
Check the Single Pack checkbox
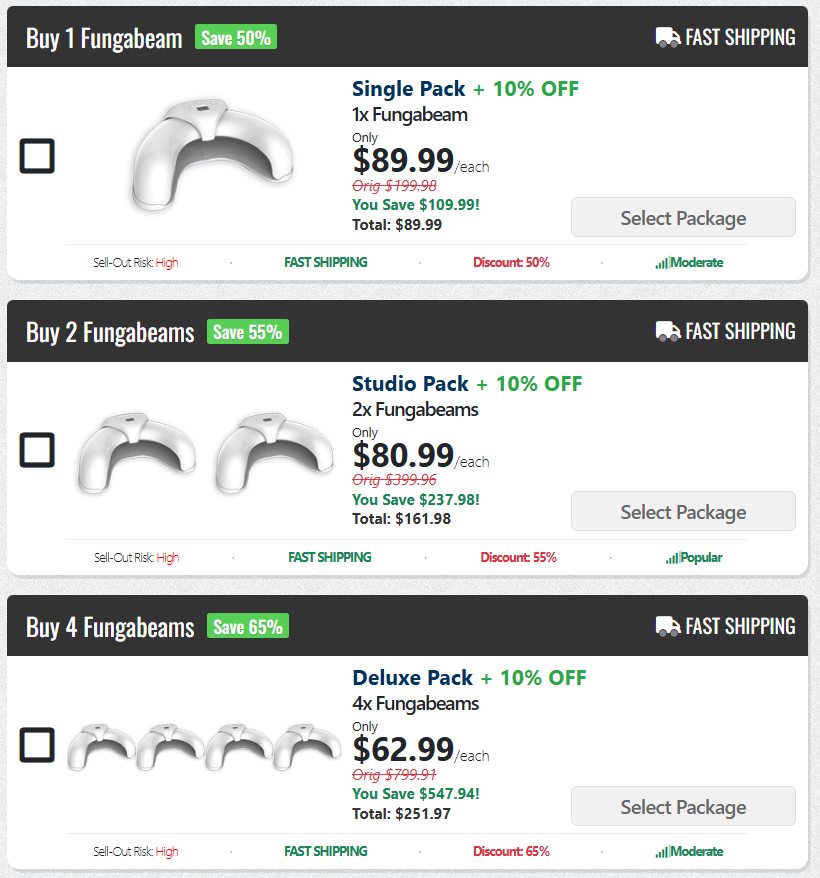[37, 157]
